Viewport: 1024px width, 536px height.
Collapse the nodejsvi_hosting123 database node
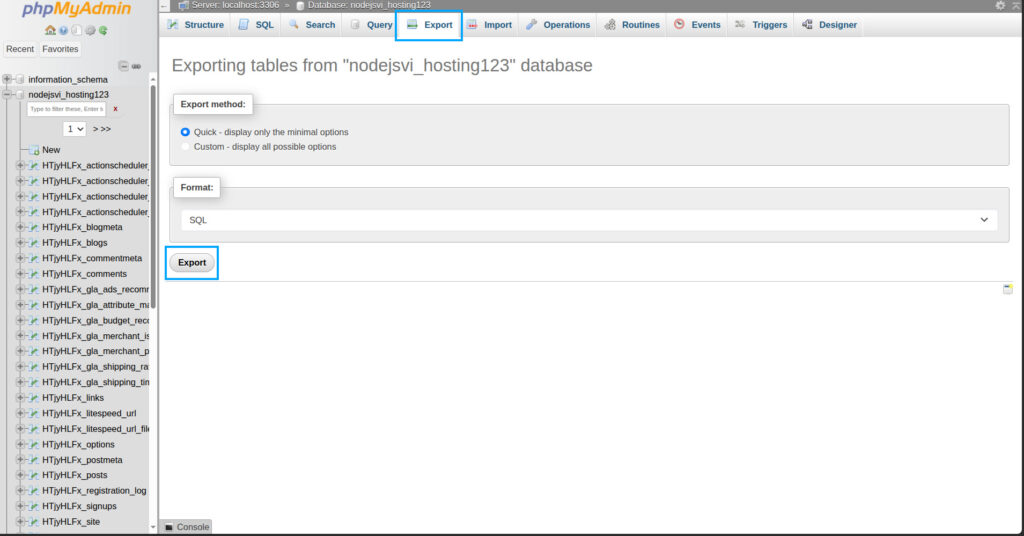point(7,95)
